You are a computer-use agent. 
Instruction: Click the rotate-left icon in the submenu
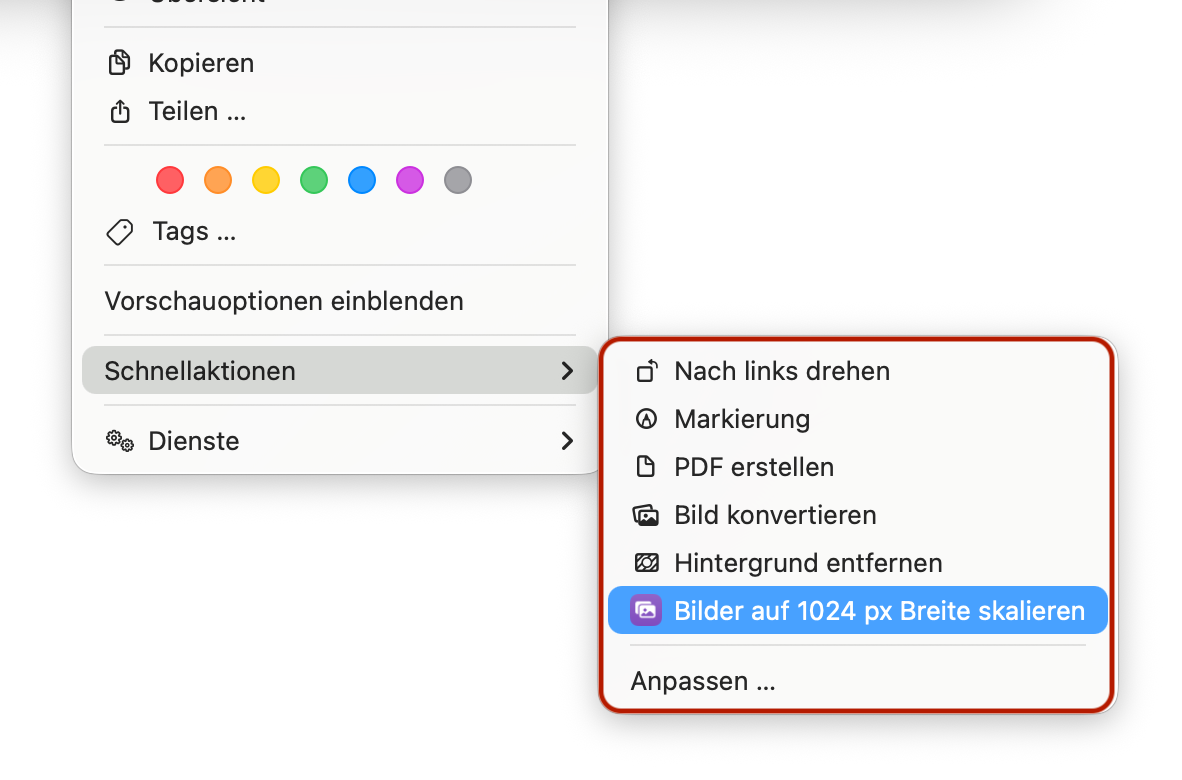pos(646,372)
